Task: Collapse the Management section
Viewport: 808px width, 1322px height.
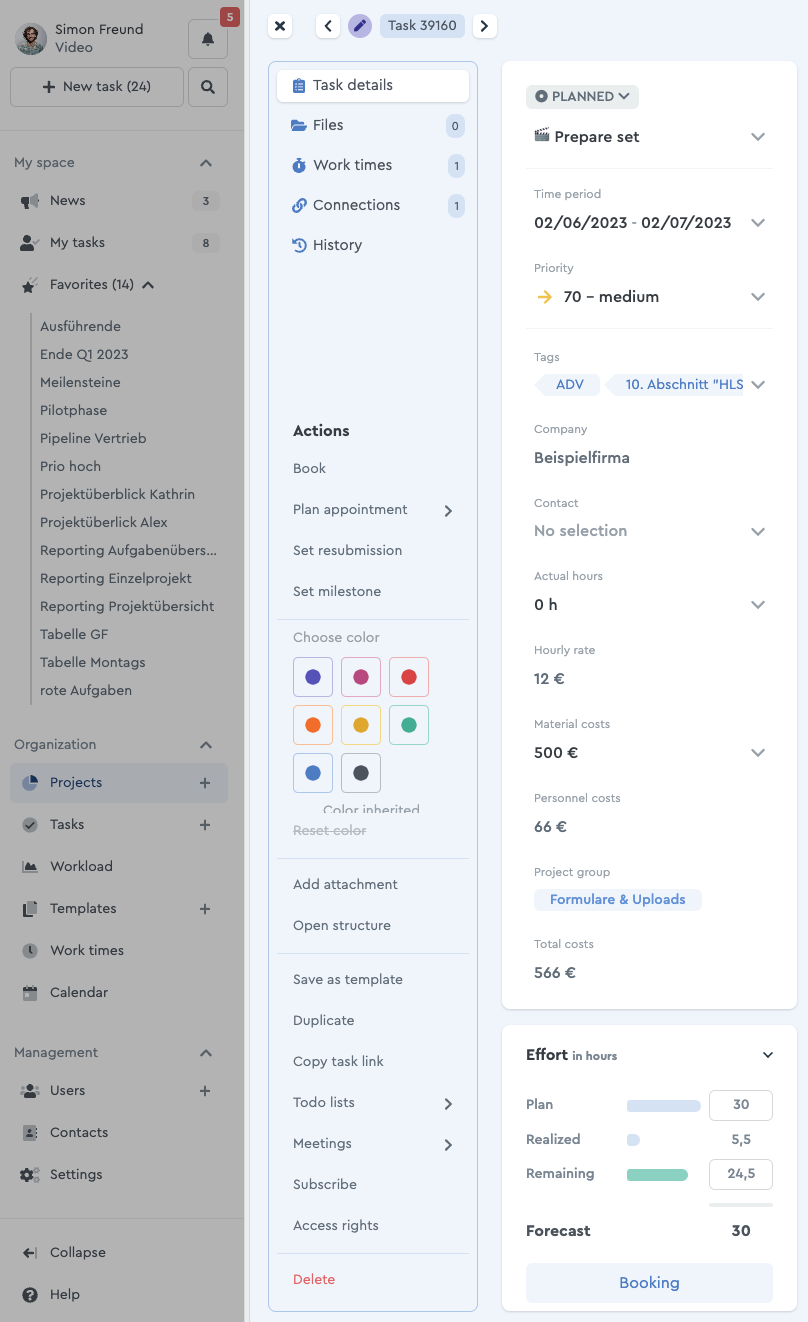Action: 206,1053
